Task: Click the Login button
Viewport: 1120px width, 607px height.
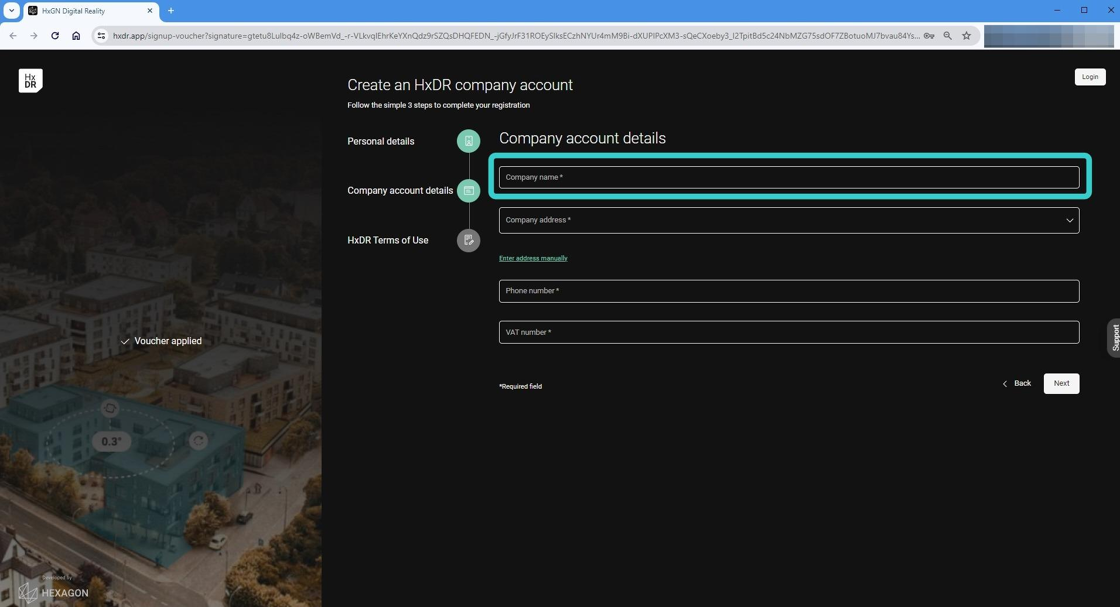Action: 1090,77
